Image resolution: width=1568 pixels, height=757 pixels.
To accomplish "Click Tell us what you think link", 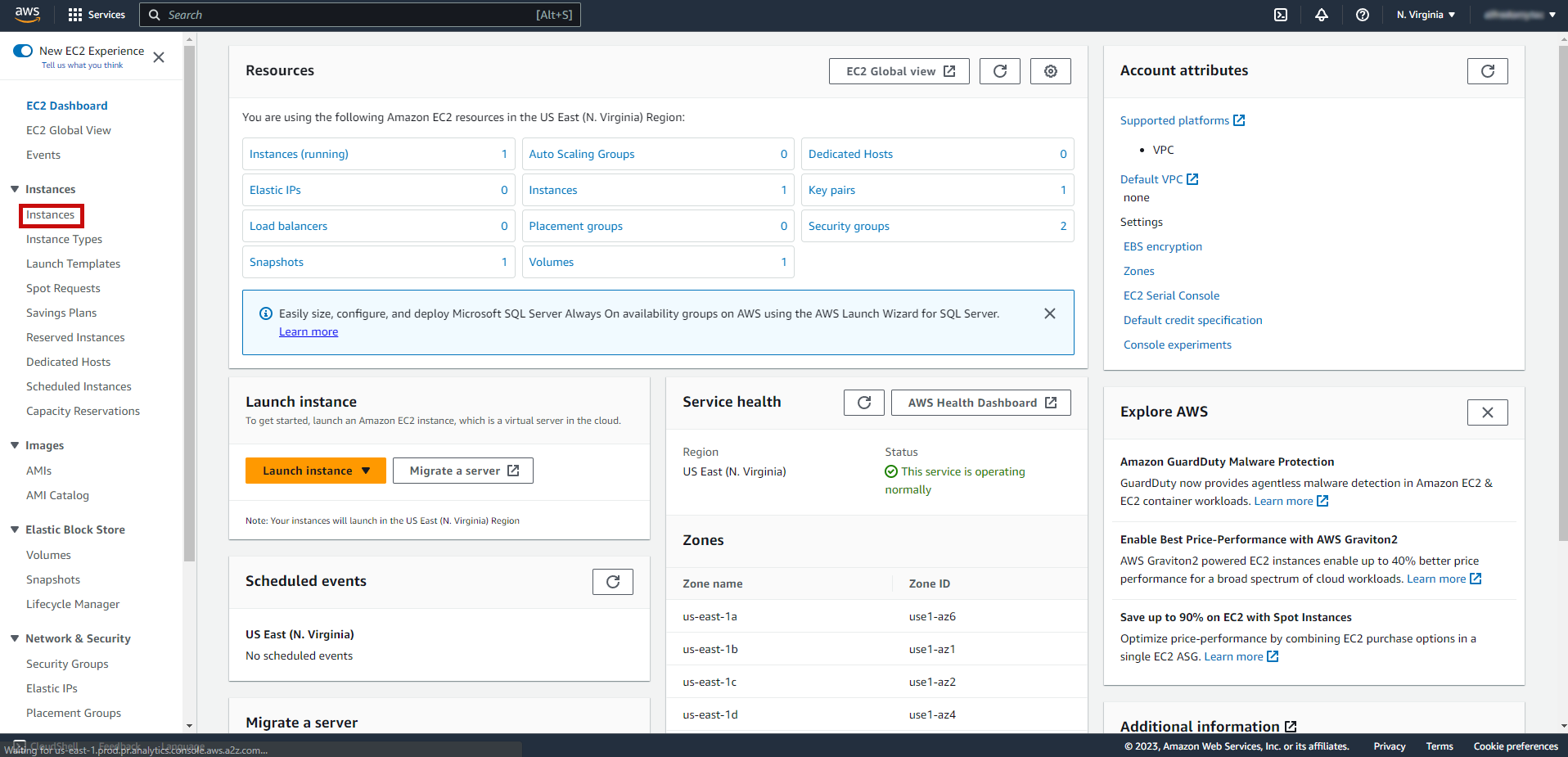I will (82, 65).
